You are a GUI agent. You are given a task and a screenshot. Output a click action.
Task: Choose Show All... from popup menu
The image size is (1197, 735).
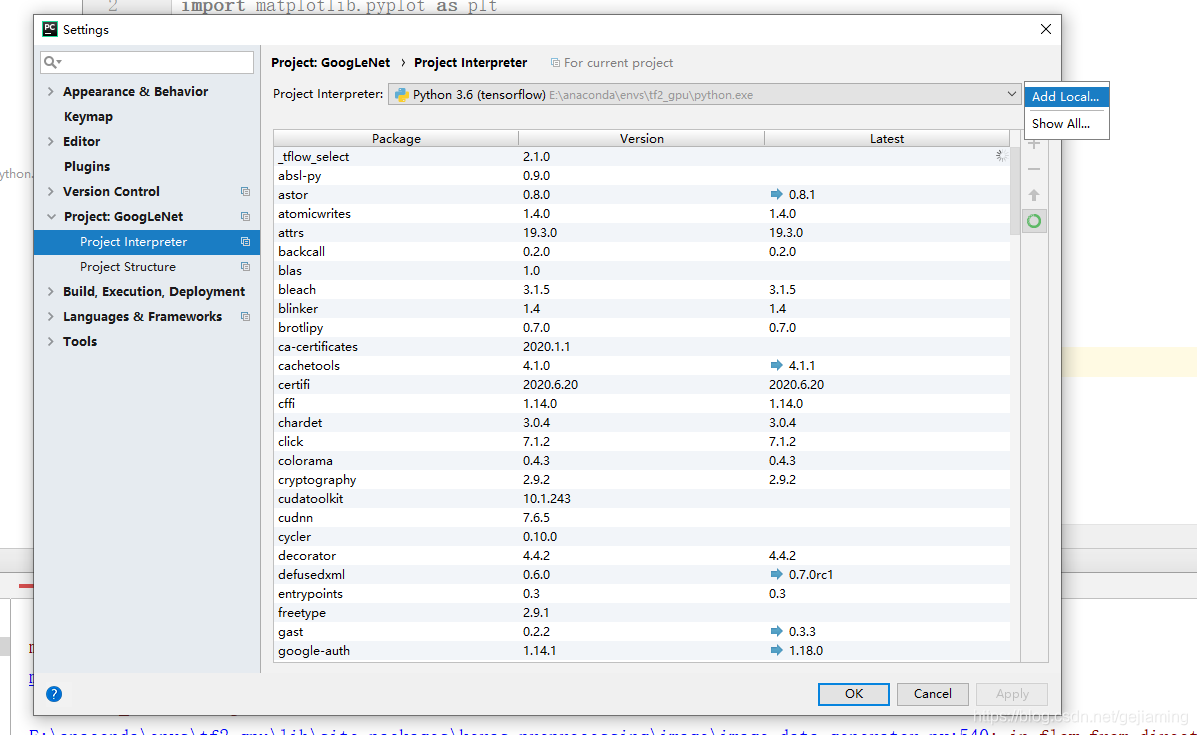click(1066, 124)
